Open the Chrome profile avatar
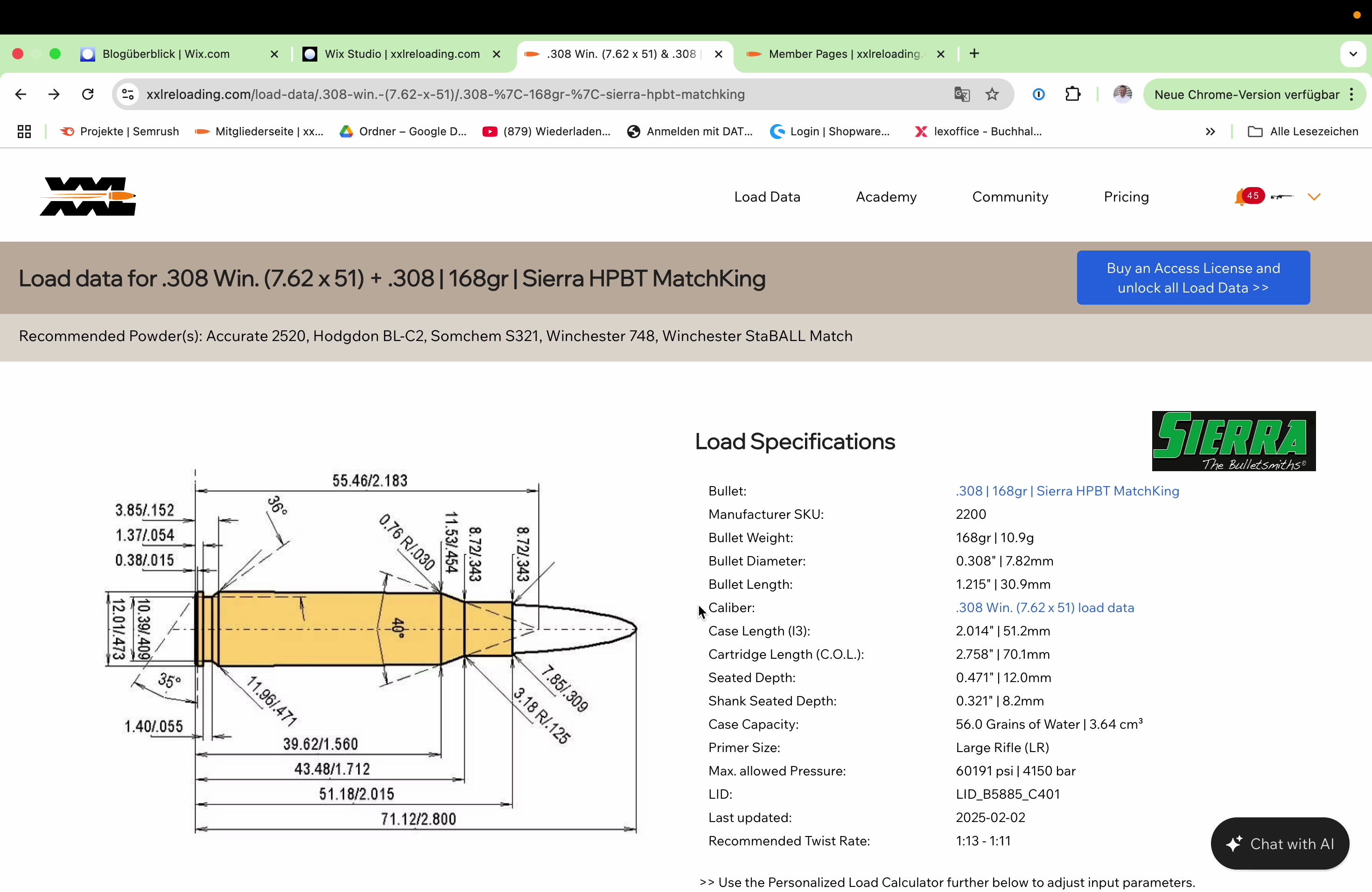Image resolution: width=1372 pixels, height=892 pixels. [x=1122, y=94]
